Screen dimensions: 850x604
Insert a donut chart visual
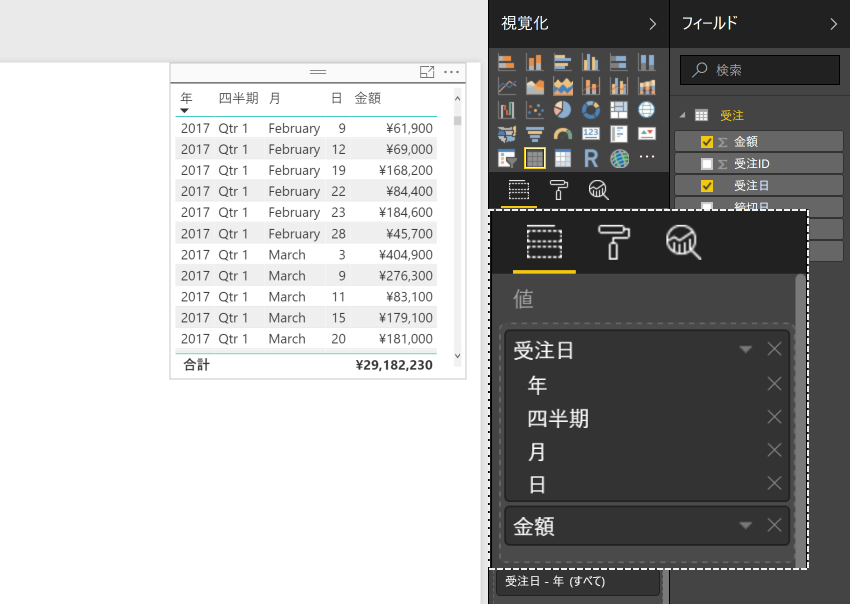(x=590, y=110)
